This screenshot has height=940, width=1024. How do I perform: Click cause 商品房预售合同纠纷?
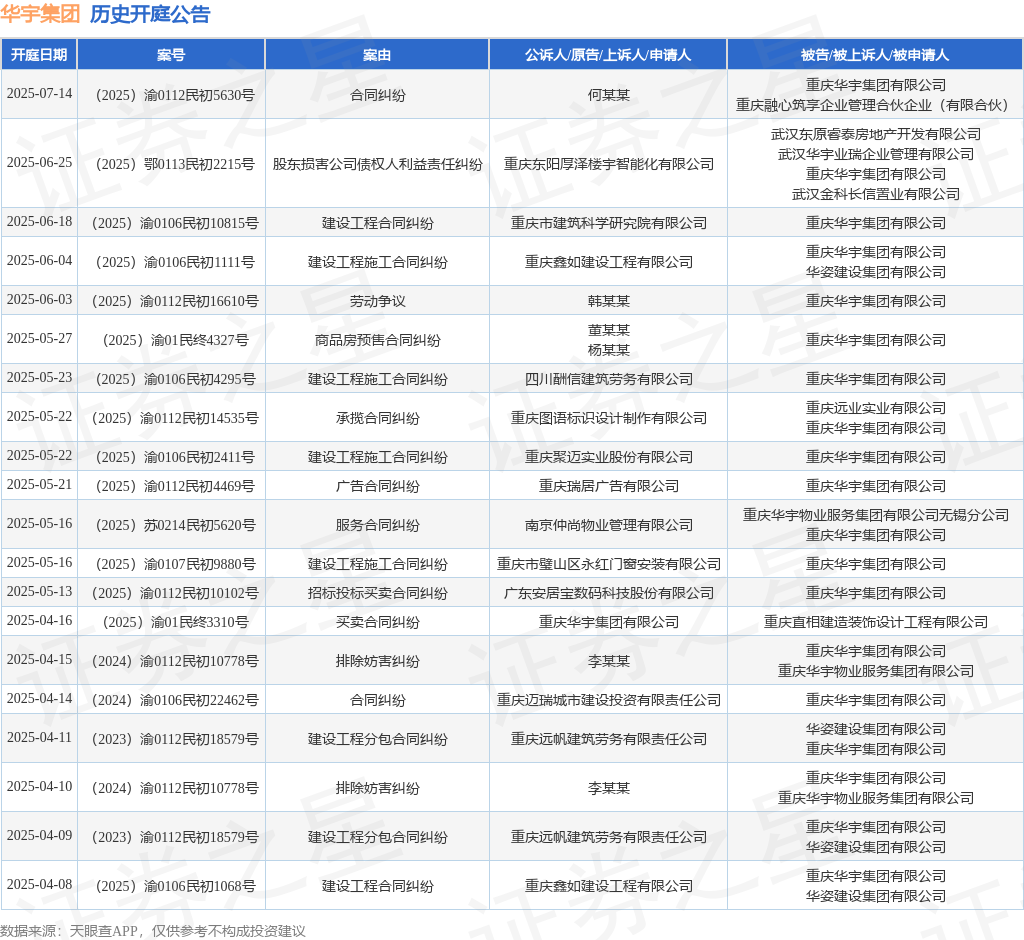(x=377, y=340)
